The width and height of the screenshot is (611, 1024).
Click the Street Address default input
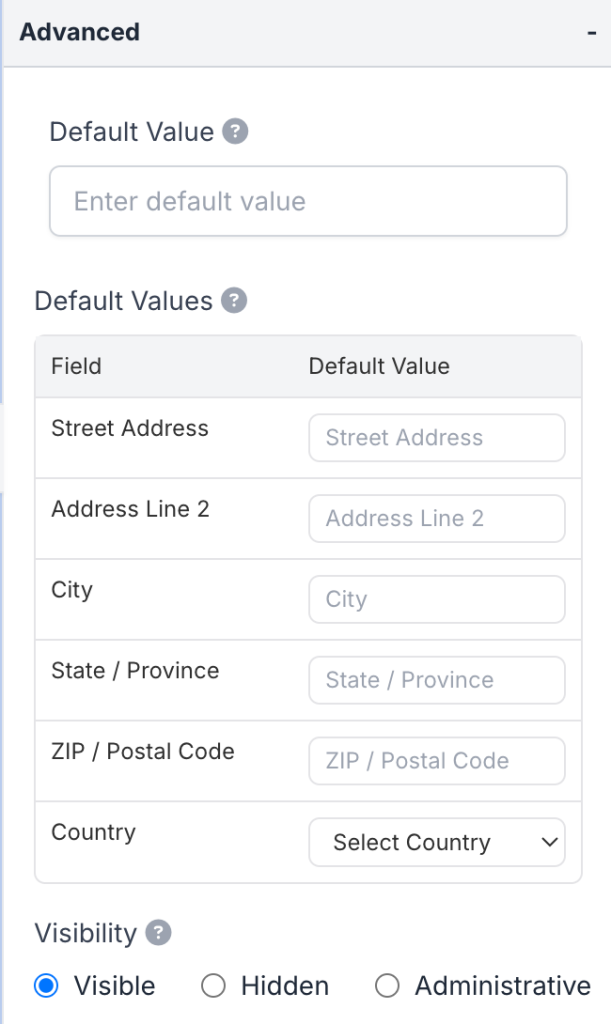437,438
